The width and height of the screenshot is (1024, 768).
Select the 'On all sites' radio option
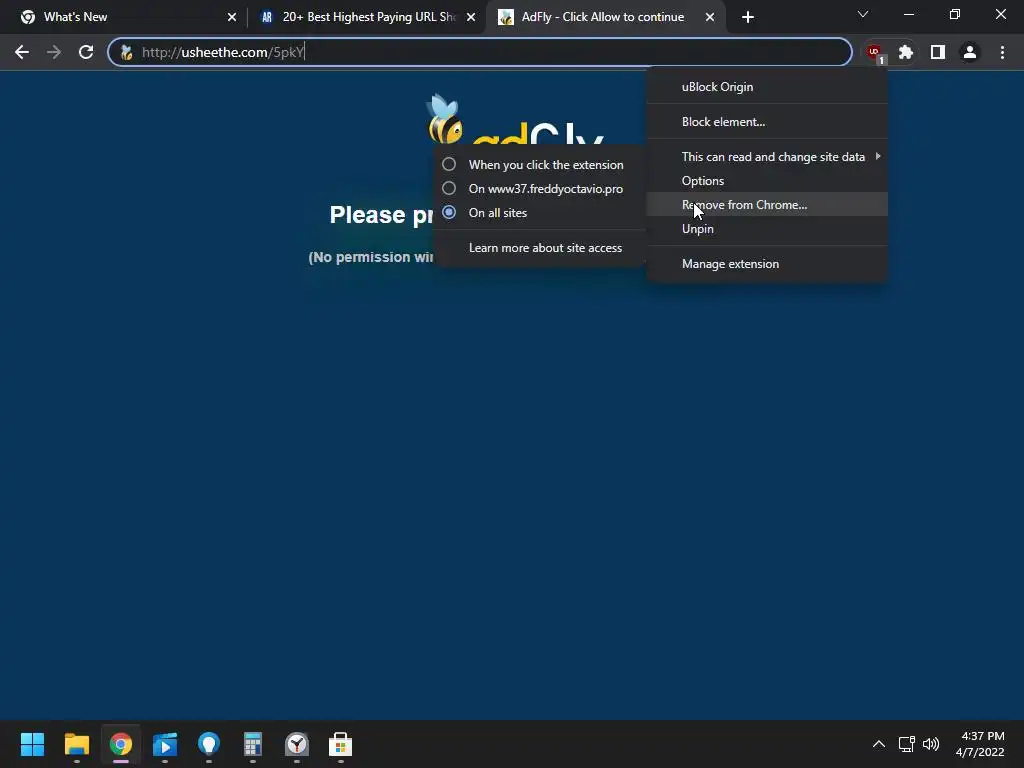539,213
